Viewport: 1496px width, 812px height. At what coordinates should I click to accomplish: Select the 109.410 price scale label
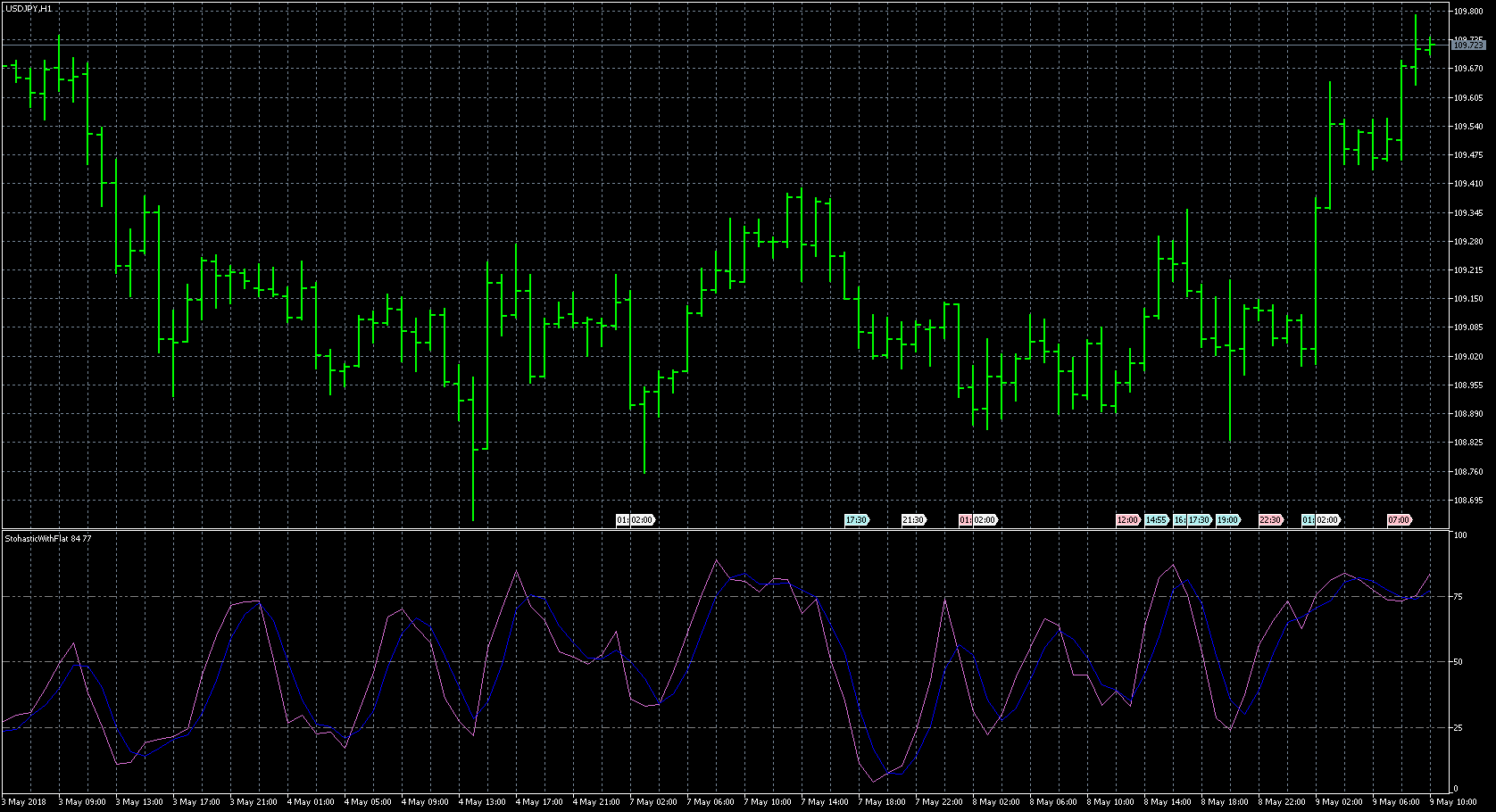(1467, 184)
